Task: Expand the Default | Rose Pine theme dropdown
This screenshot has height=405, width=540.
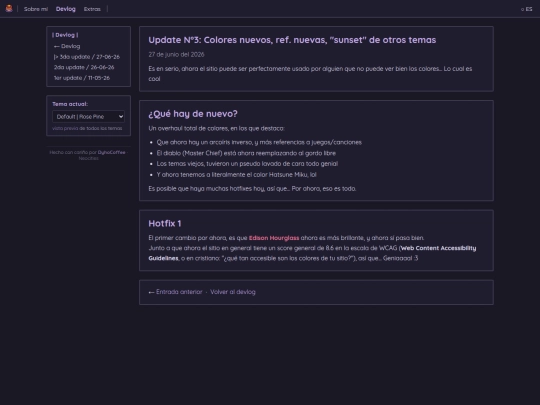Action: (89, 117)
